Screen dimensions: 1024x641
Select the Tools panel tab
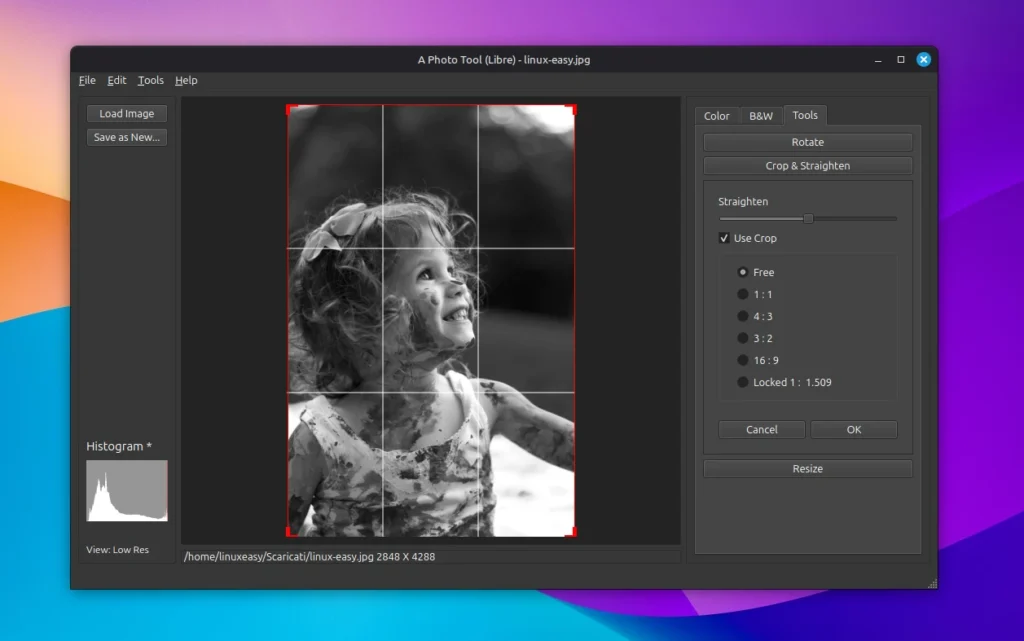pyautogui.click(x=805, y=115)
